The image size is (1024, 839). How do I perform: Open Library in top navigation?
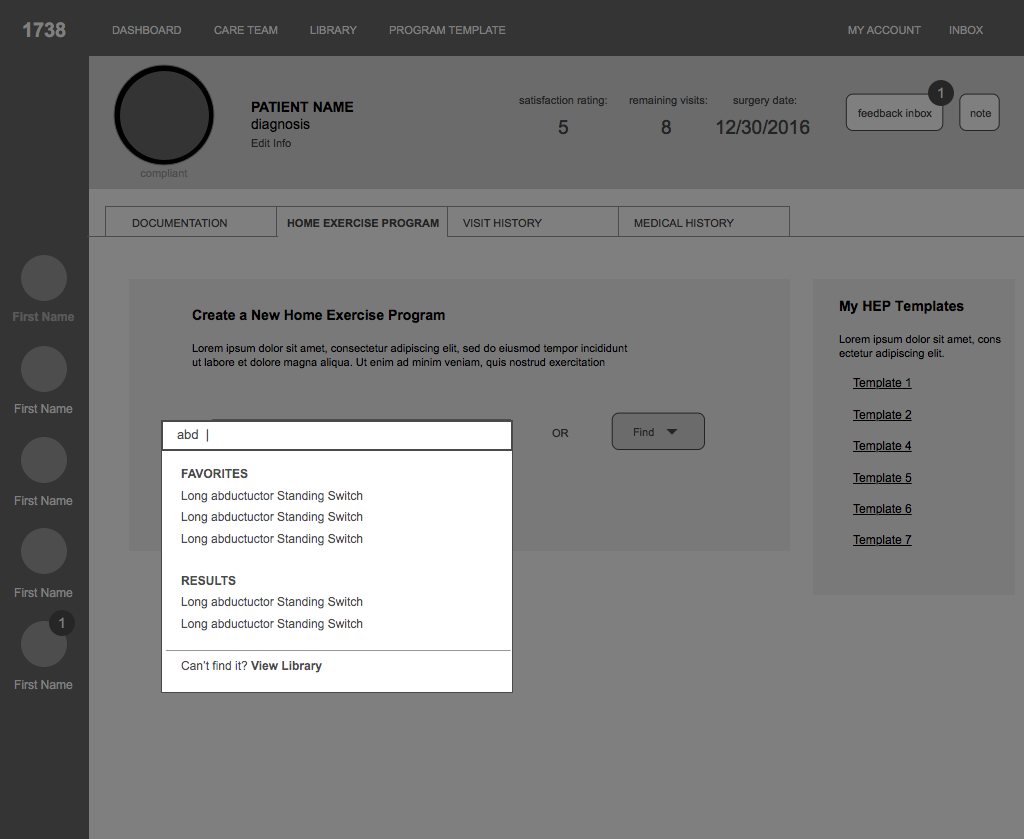(333, 30)
